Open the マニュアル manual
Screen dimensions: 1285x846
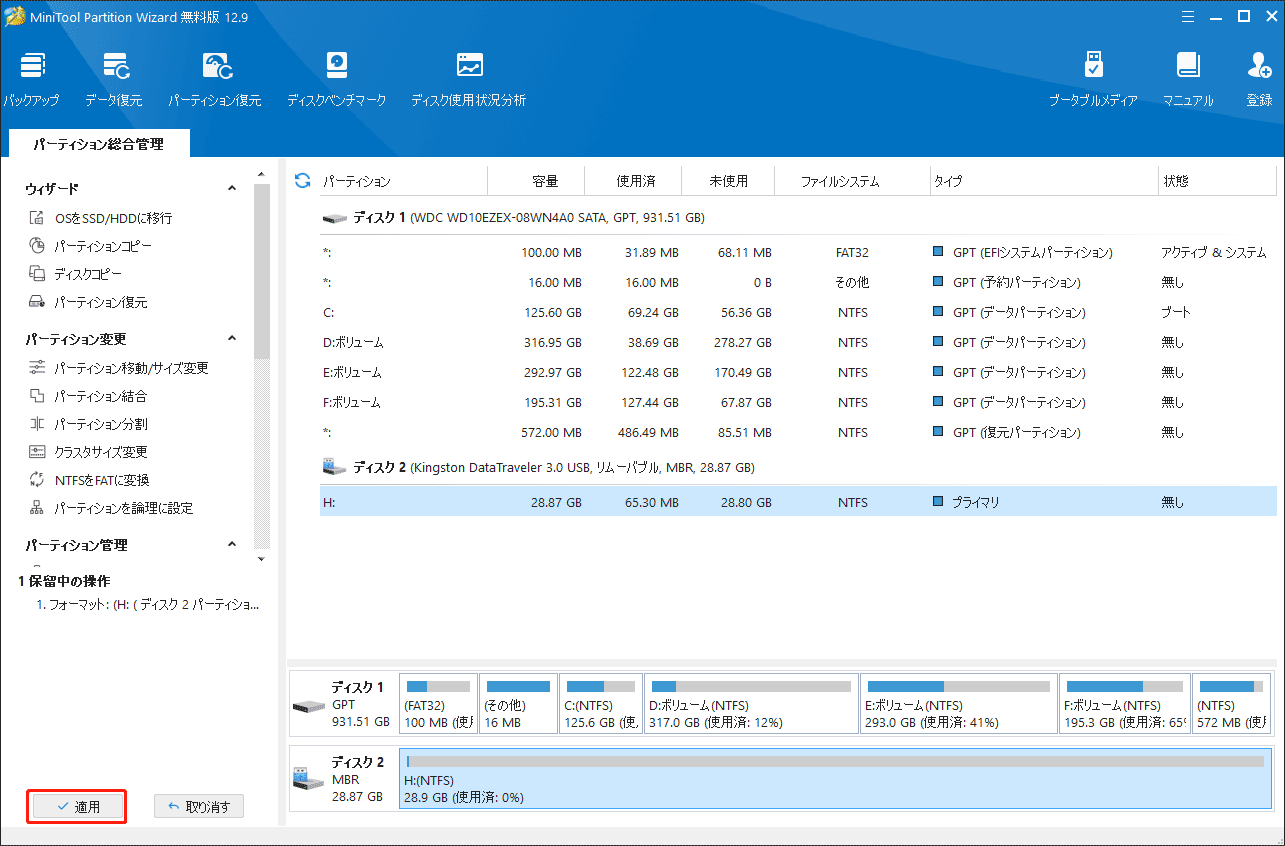[x=1188, y=80]
